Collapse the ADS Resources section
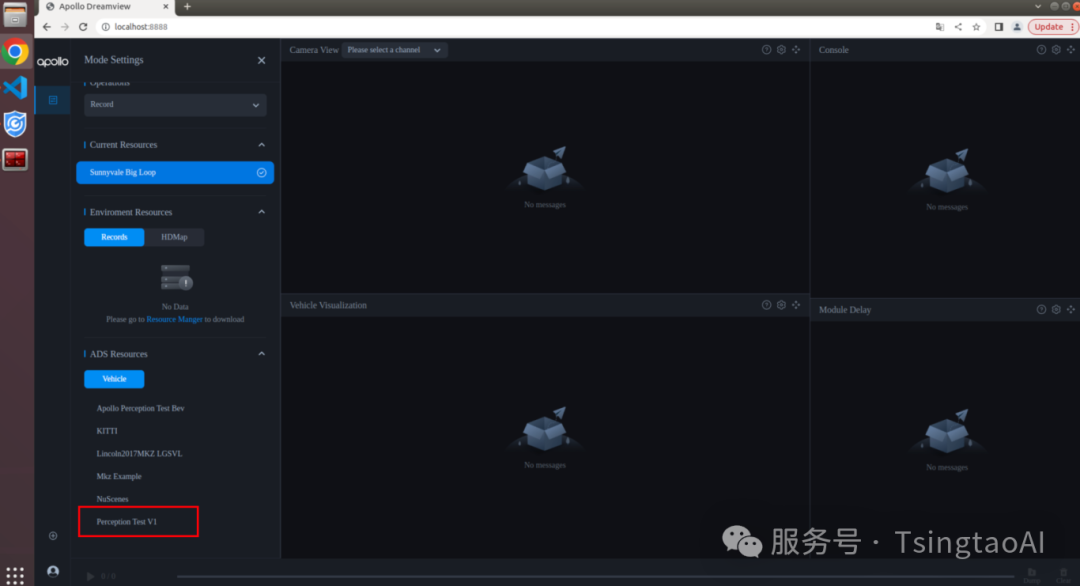The image size is (1080, 586). pyautogui.click(x=261, y=354)
